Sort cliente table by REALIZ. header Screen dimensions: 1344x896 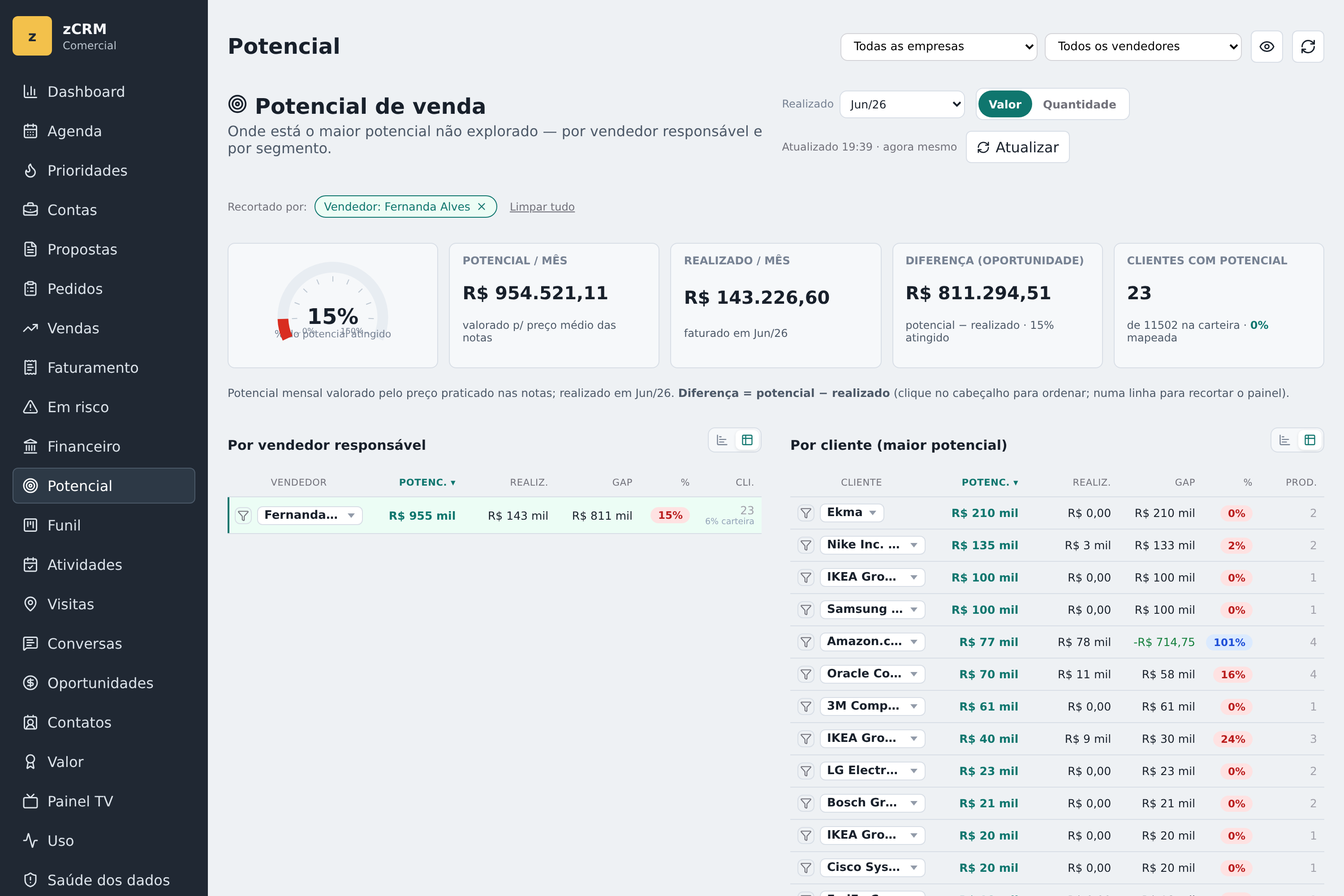pyautogui.click(x=1091, y=482)
